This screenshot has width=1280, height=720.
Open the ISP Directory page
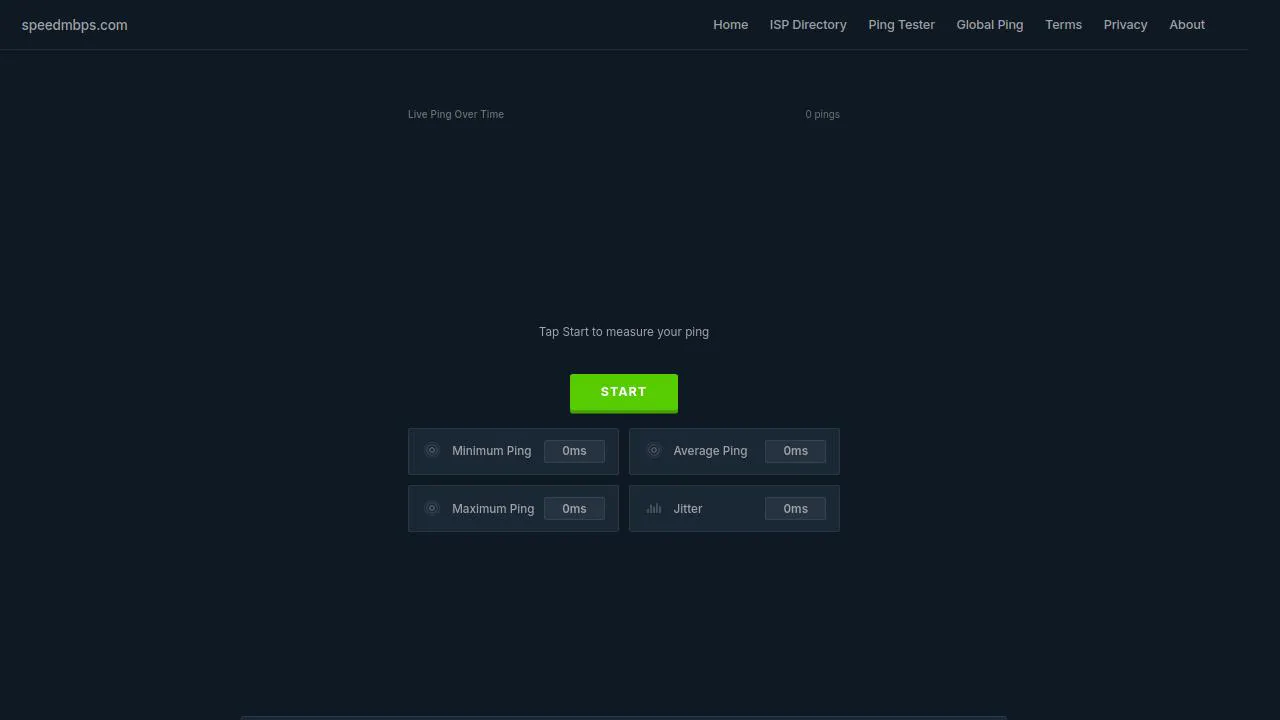(x=808, y=25)
